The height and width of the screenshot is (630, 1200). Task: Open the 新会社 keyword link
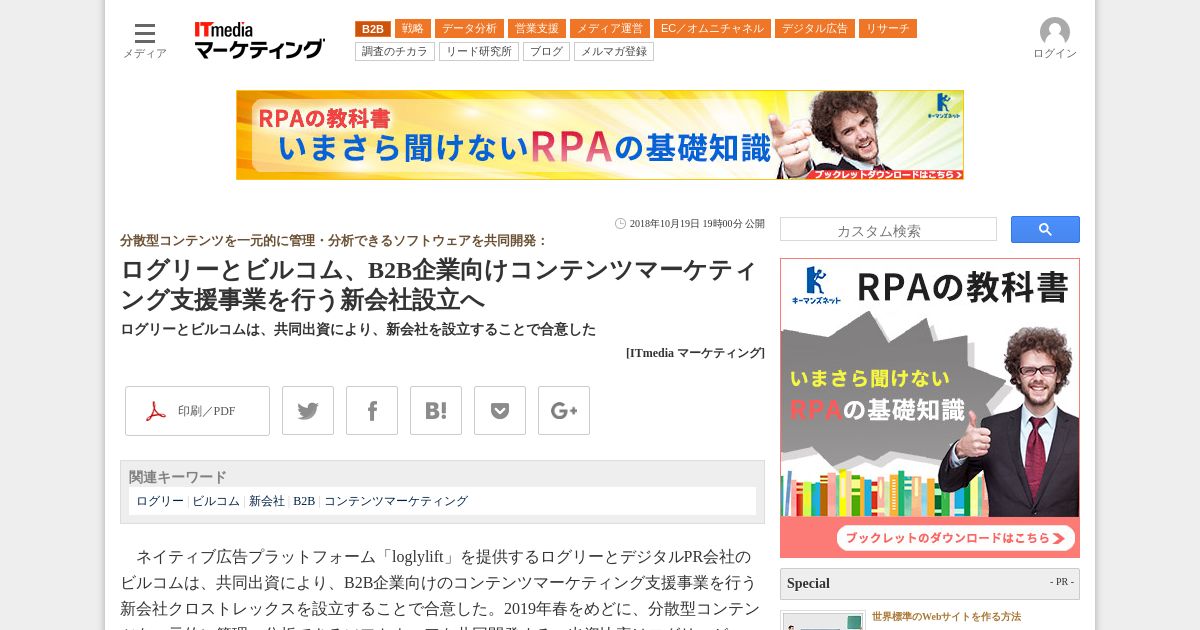coord(267,501)
